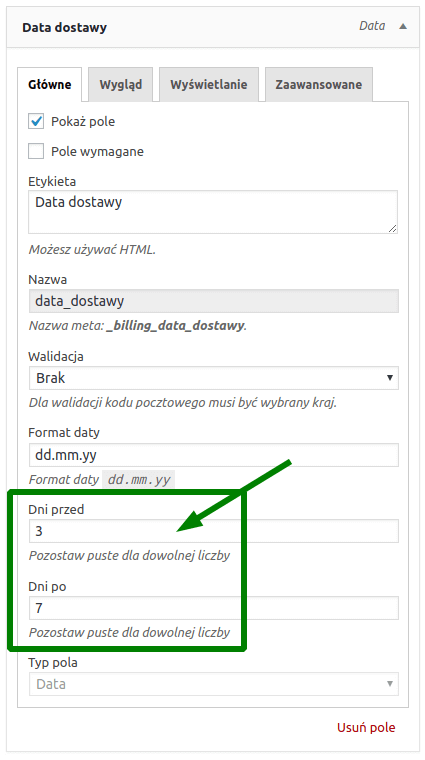Screen dimensions: 425x760
Task: Click the Usuń pole link
Action: click(366, 728)
